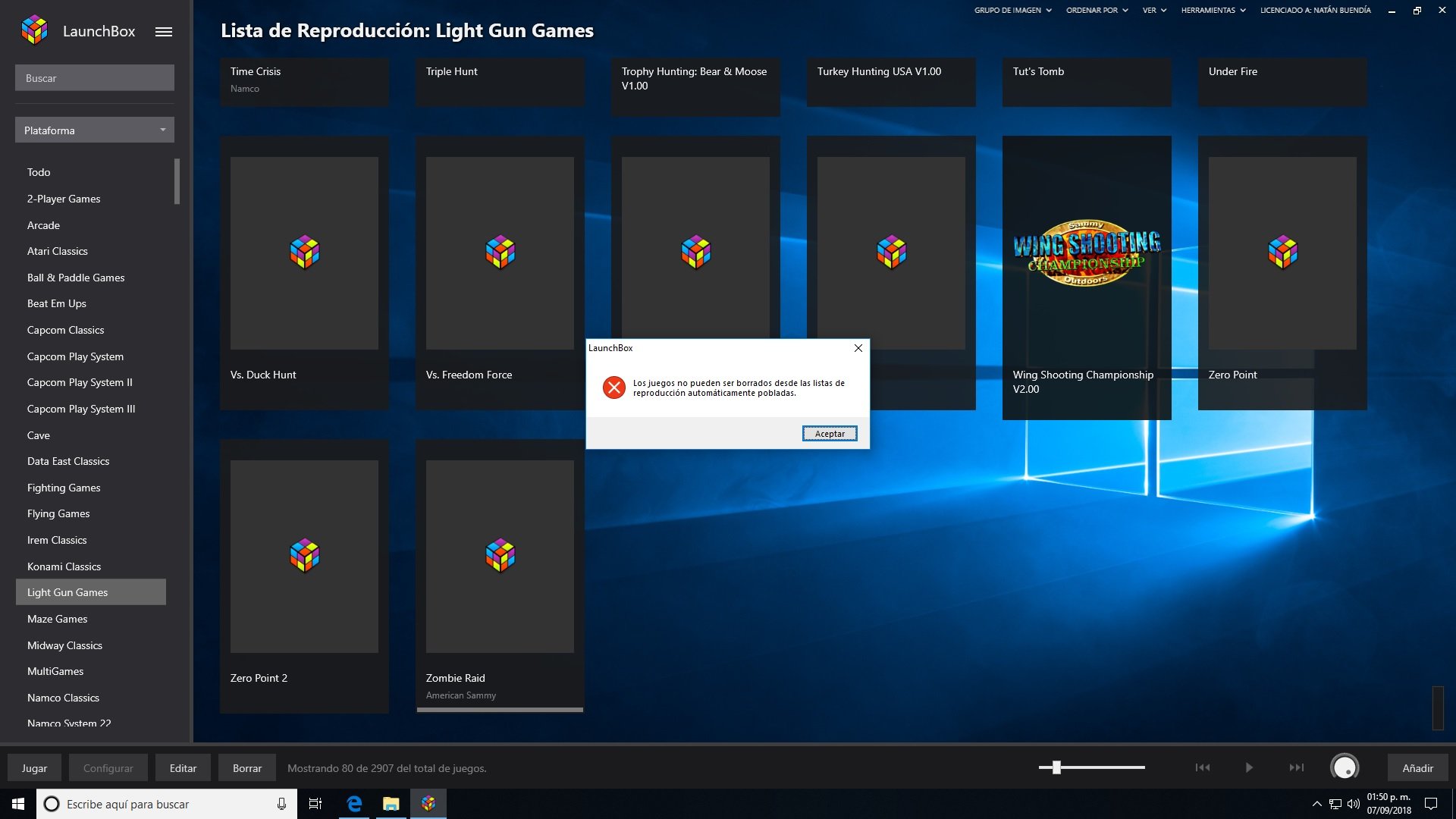This screenshot has width=1456, height=819.
Task: Open the Herramientas menu
Action: 1213,11
